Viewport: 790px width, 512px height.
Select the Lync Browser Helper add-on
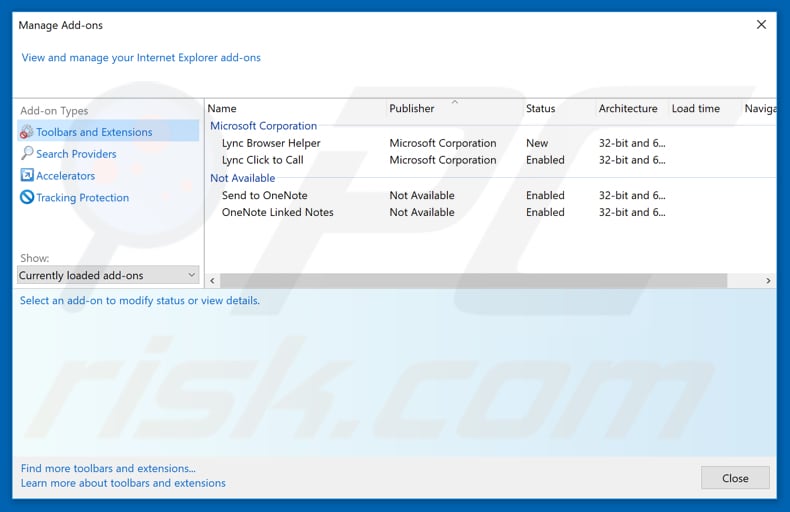tap(271, 143)
